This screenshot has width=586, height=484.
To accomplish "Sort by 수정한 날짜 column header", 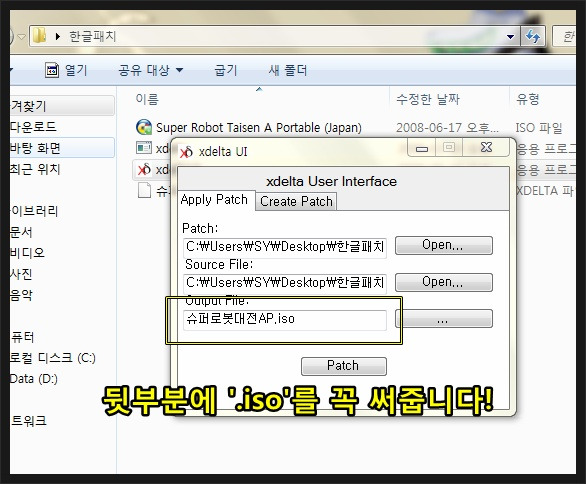I will click(x=428, y=99).
